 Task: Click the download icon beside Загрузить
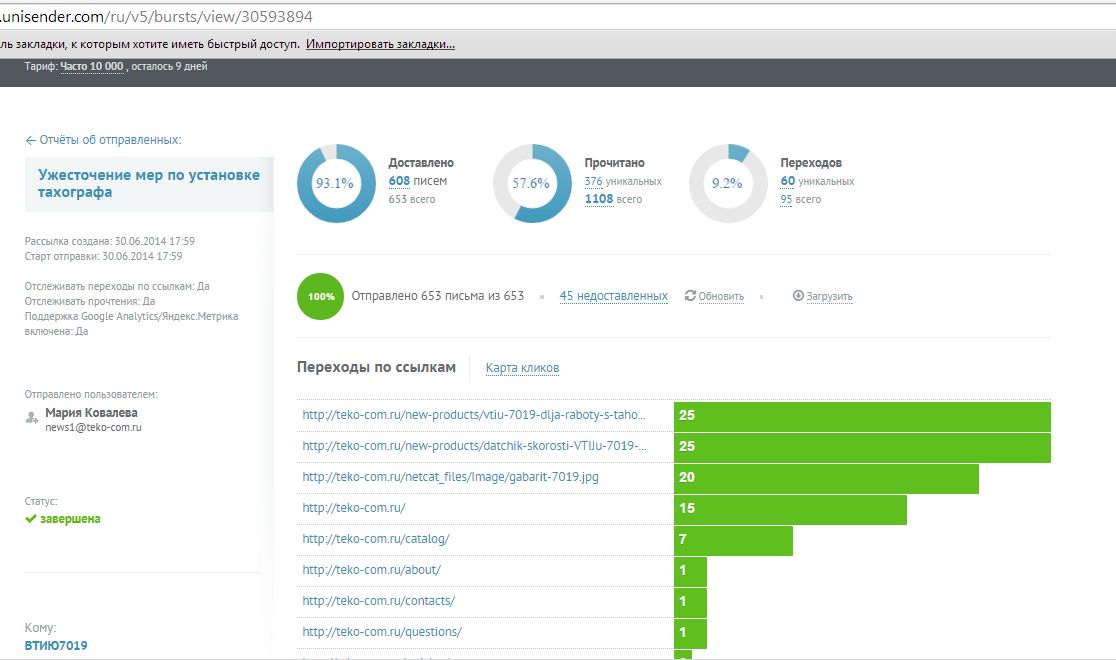click(x=798, y=295)
